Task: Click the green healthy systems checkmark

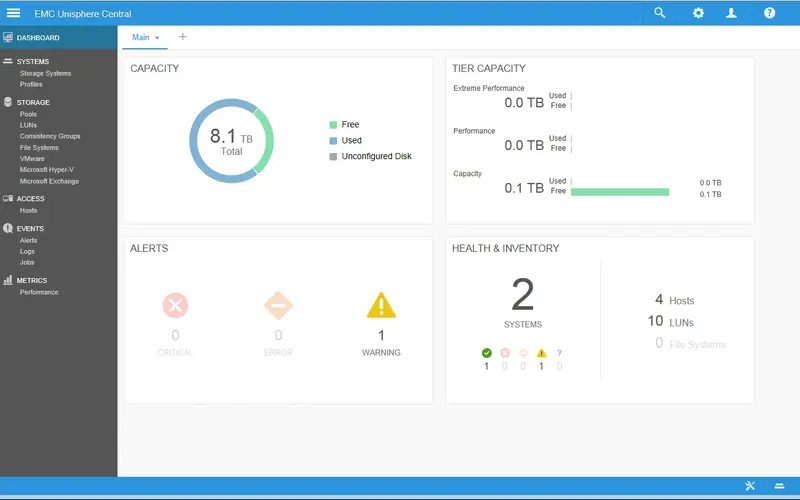Action: 487,353
